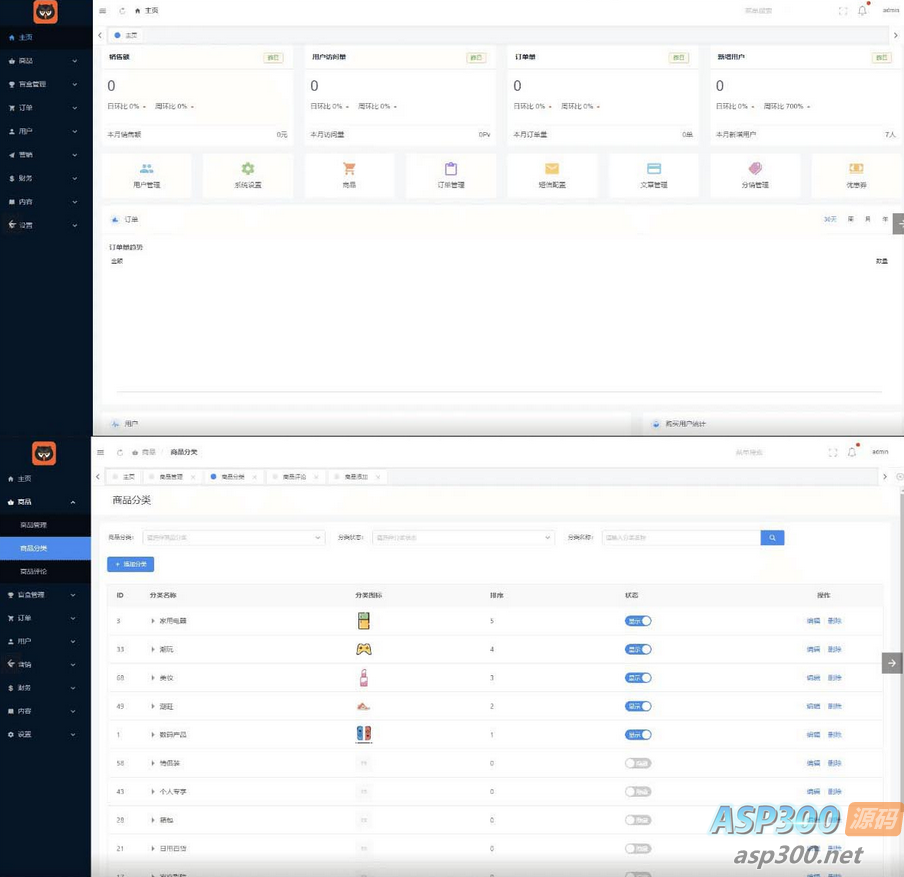Open the 短信配置 envelope shortcut

552,174
